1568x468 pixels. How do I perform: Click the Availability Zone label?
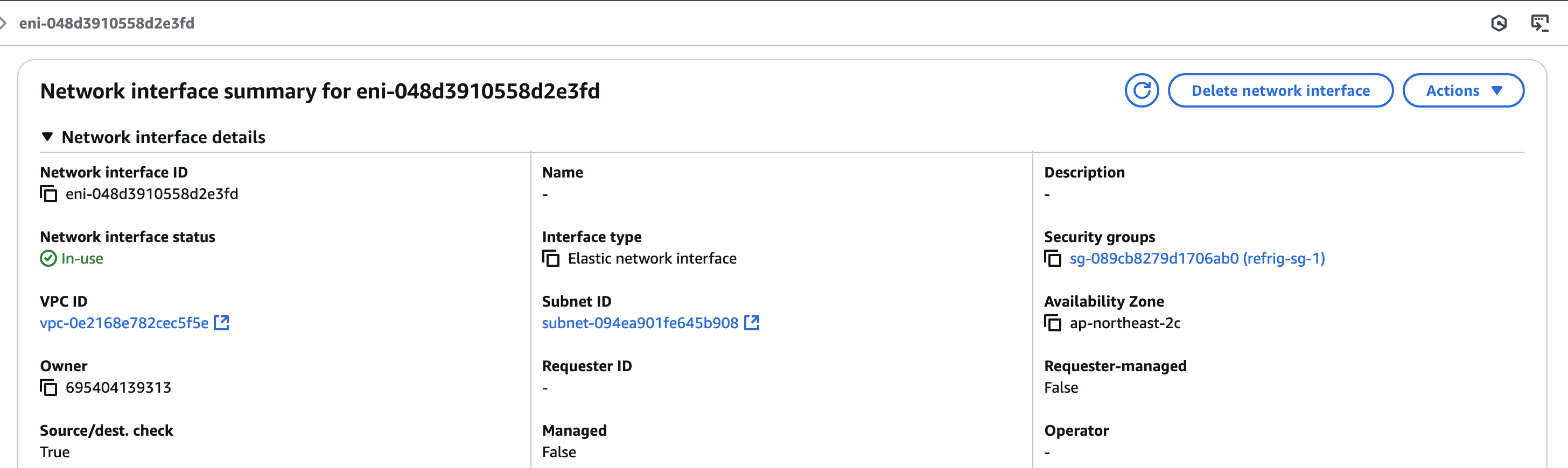pos(1103,301)
